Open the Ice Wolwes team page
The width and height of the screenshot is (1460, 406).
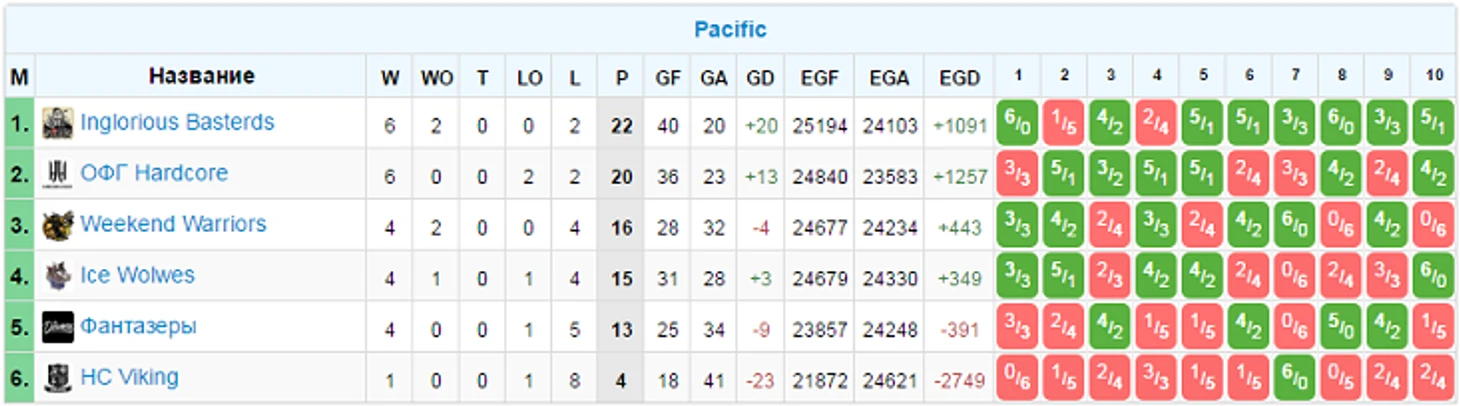[x=137, y=275]
